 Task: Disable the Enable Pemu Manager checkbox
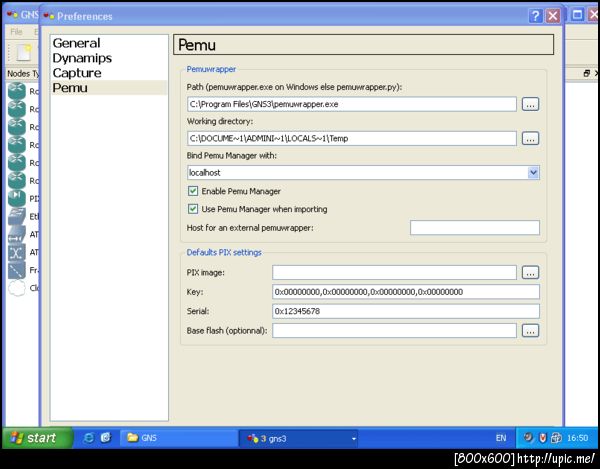(193, 191)
